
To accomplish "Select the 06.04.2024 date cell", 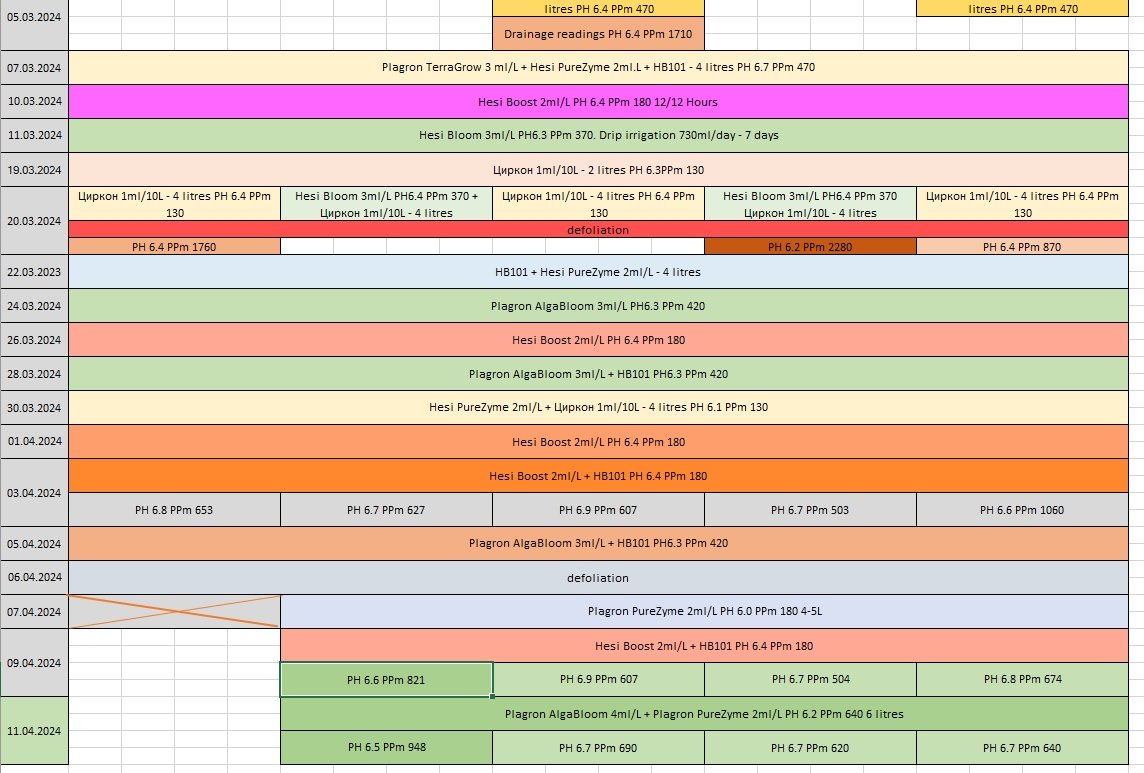I will click(34, 577).
